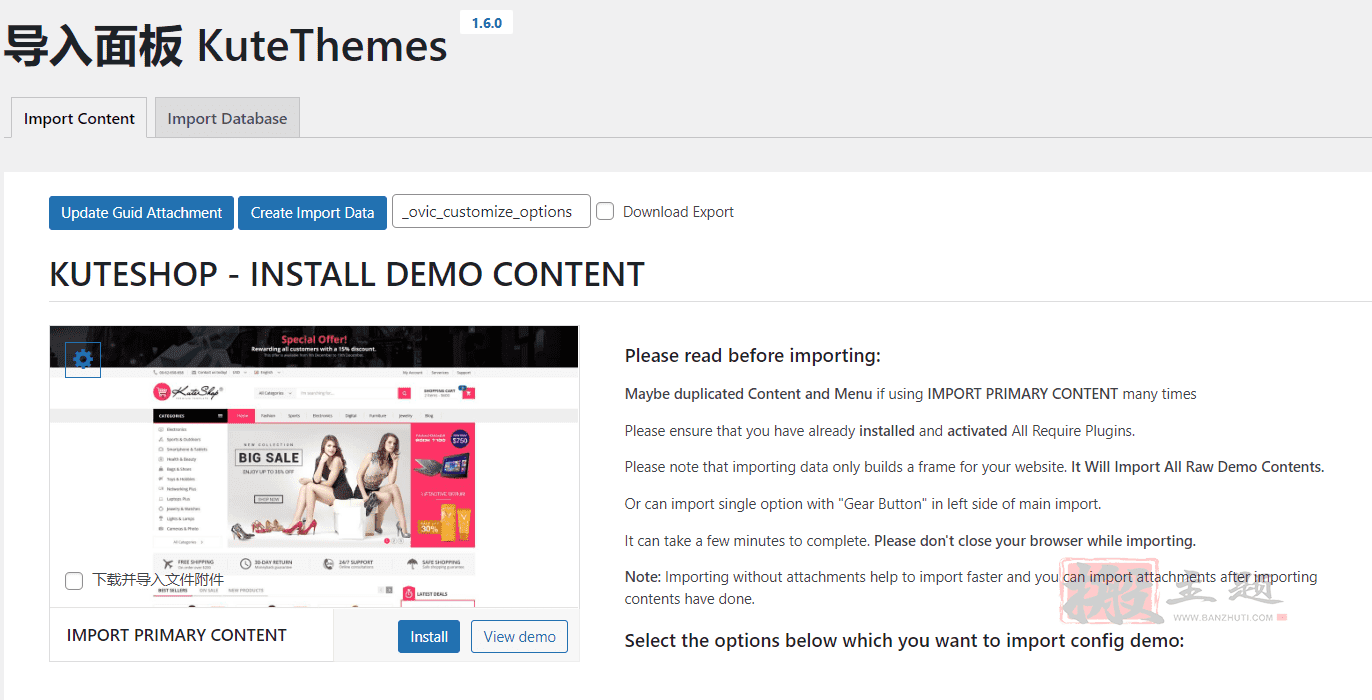Image resolution: width=1372 pixels, height=700 pixels.
Task: Click the 'Select the options below' heading
Action: pyautogui.click(x=904, y=640)
